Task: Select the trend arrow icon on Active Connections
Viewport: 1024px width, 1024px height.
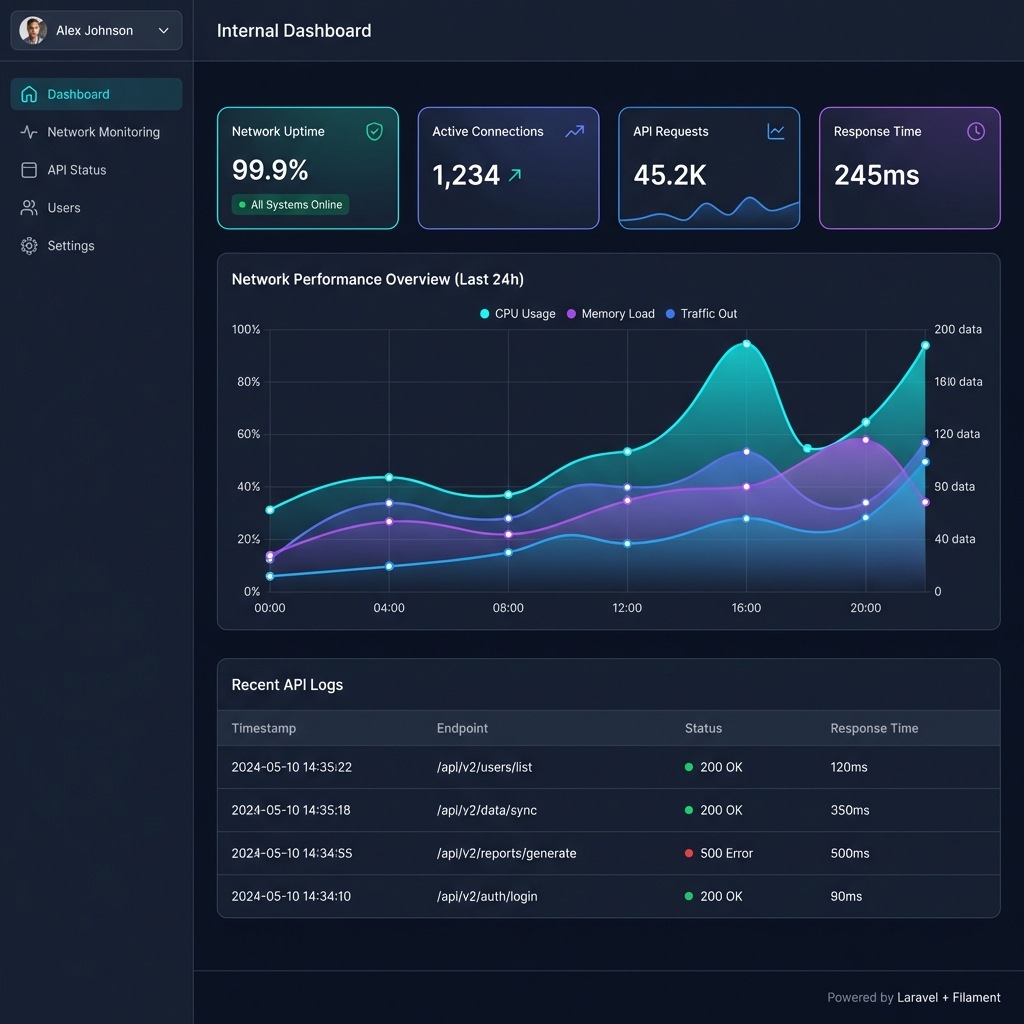Action: [x=575, y=131]
